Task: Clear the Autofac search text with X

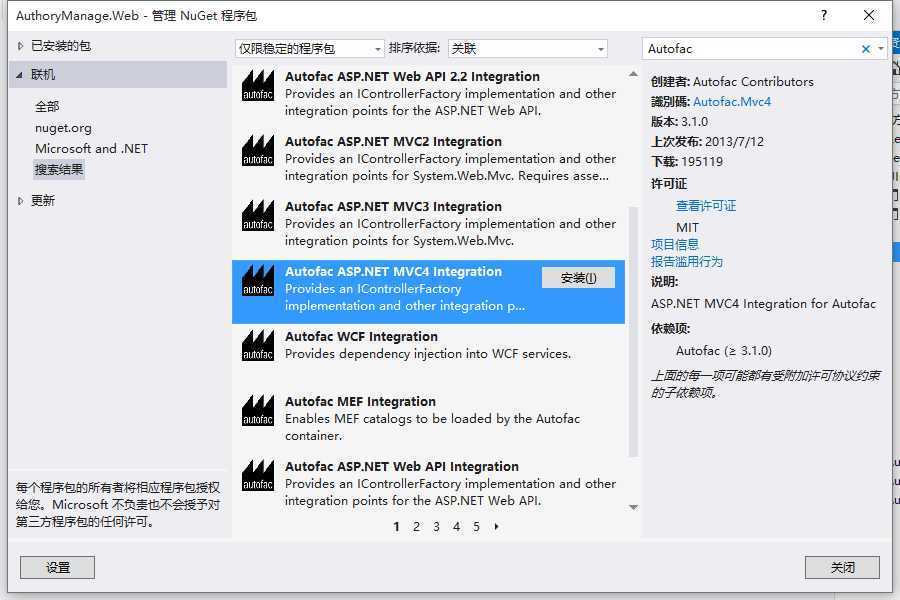Action: (866, 49)
